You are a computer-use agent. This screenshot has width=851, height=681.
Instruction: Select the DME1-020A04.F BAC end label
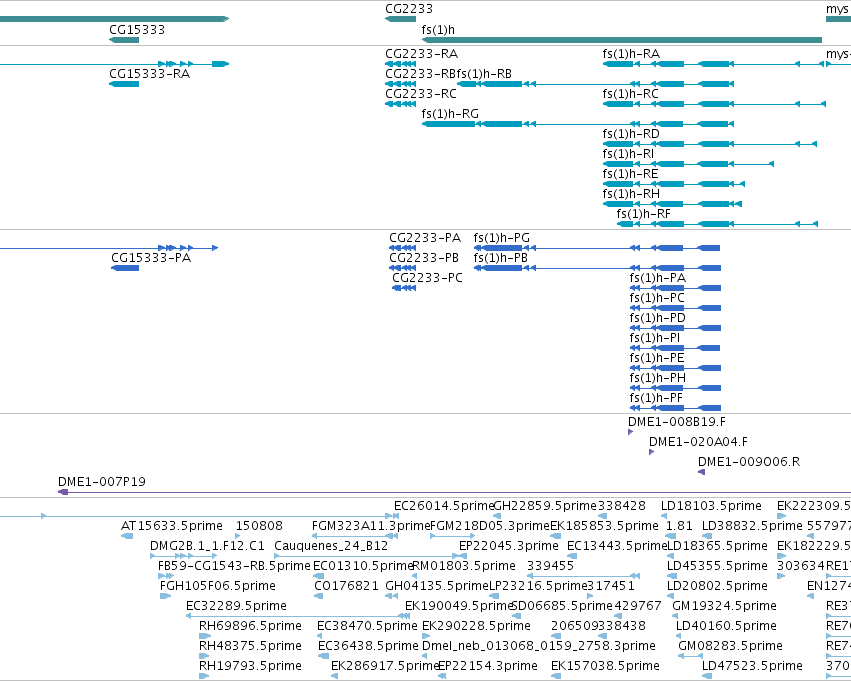click(x=698, y=442)
